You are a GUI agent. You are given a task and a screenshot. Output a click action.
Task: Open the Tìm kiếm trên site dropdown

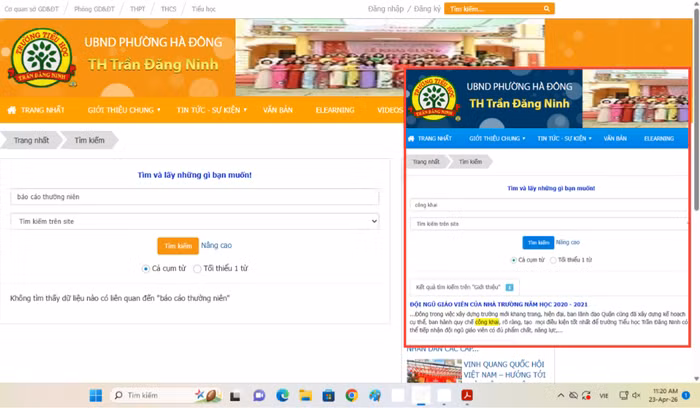pos(195,221)
